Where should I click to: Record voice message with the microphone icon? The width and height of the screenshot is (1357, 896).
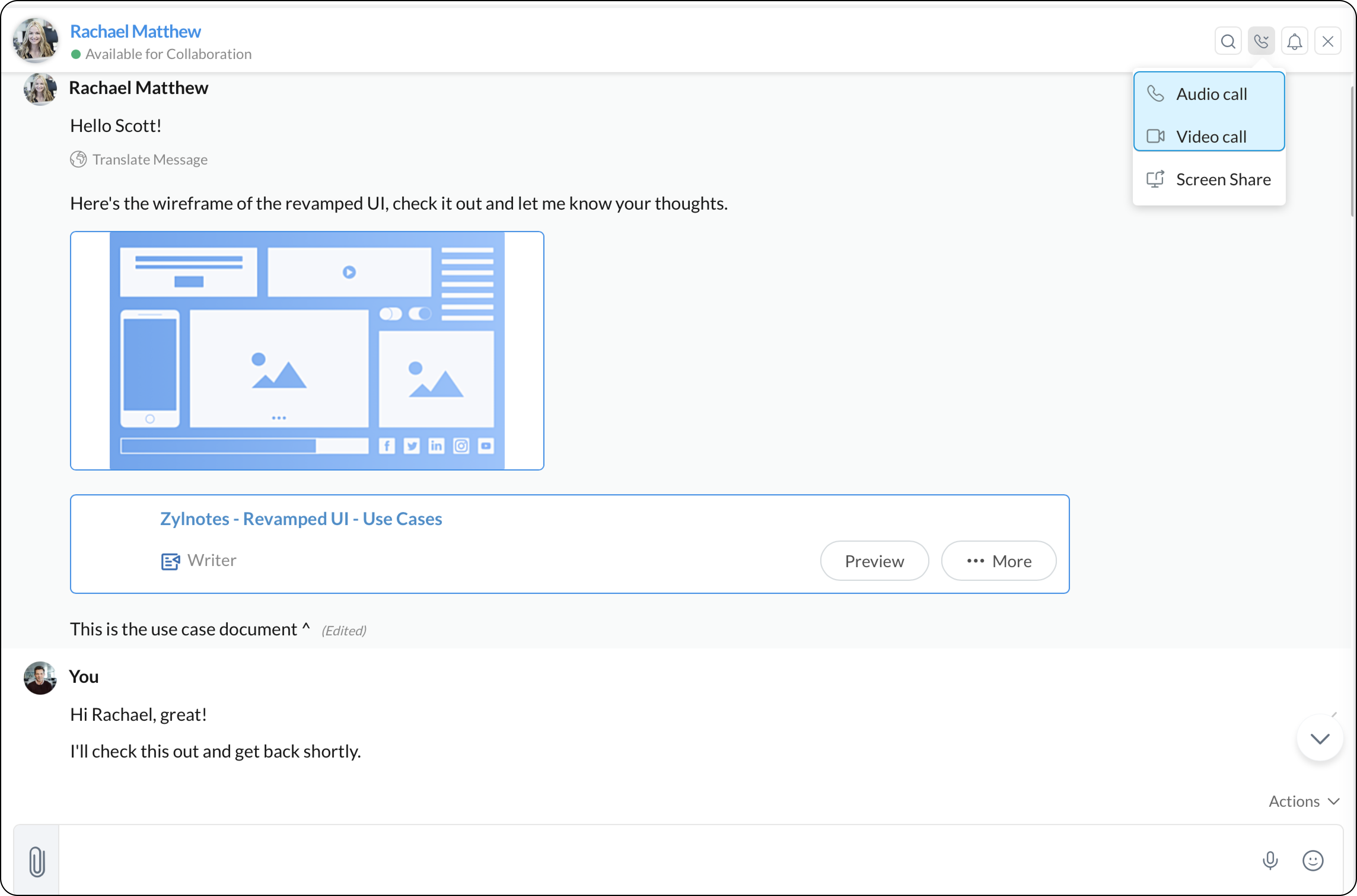tap(1270, 860)
